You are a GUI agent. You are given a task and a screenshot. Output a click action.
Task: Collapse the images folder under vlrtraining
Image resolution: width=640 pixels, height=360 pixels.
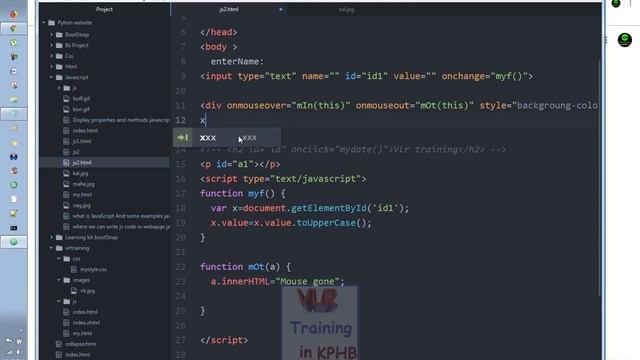click(59, 280)
